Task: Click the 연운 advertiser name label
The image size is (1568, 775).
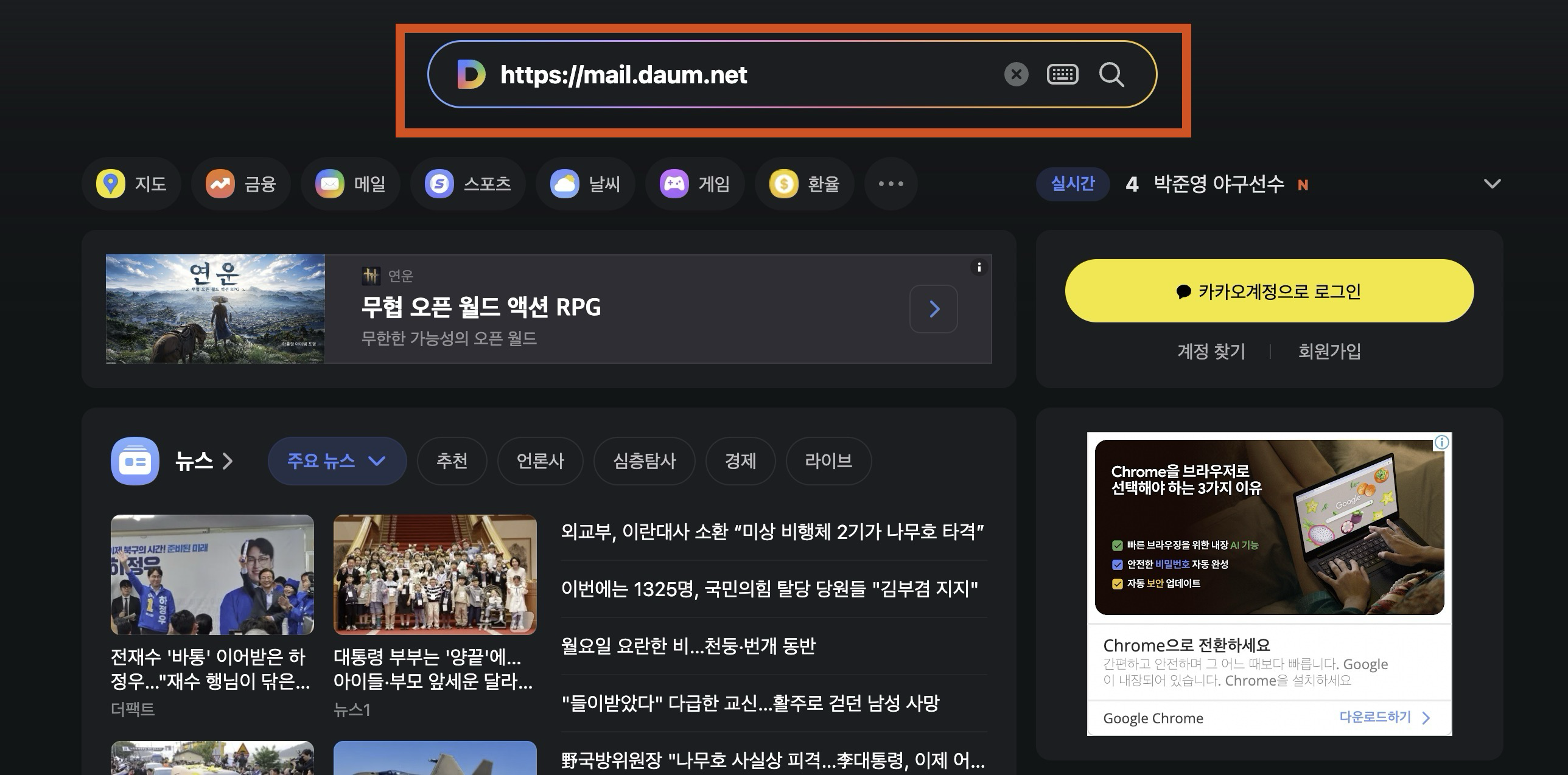Action: coord(401,276)
